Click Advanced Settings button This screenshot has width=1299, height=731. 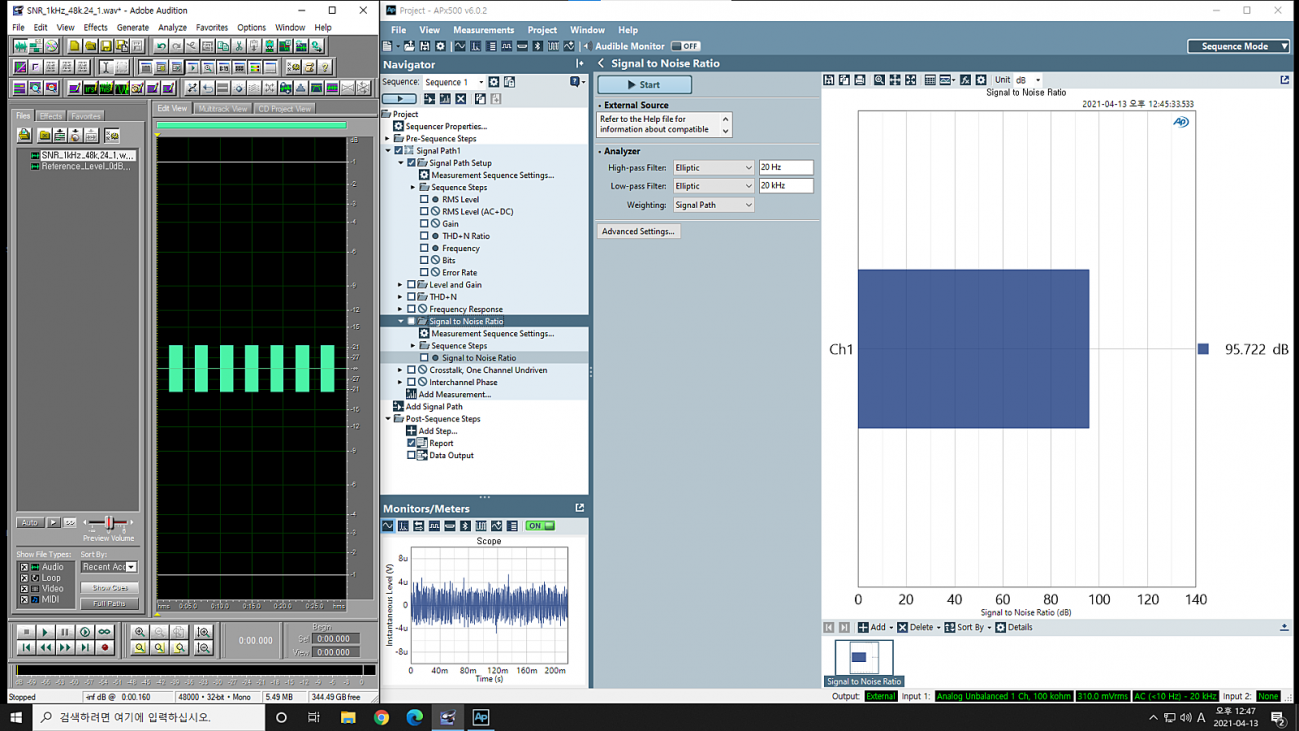pos(638,231)
